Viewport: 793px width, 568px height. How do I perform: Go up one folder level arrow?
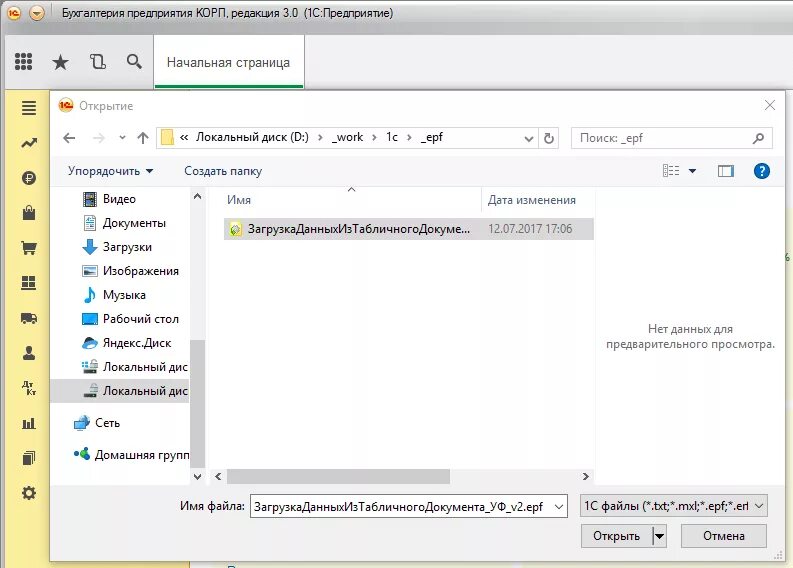coord(143,138)
